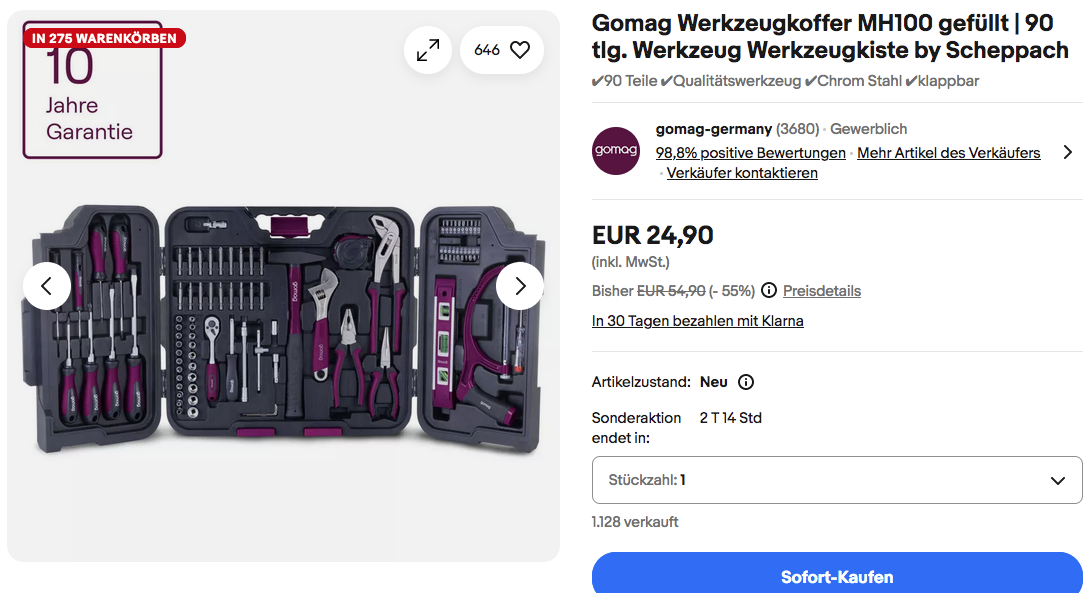Image resolution: width=1092 pixels, height=593 pixels.
Task: Open article condition info icon
Action: [x=746, y=382]
